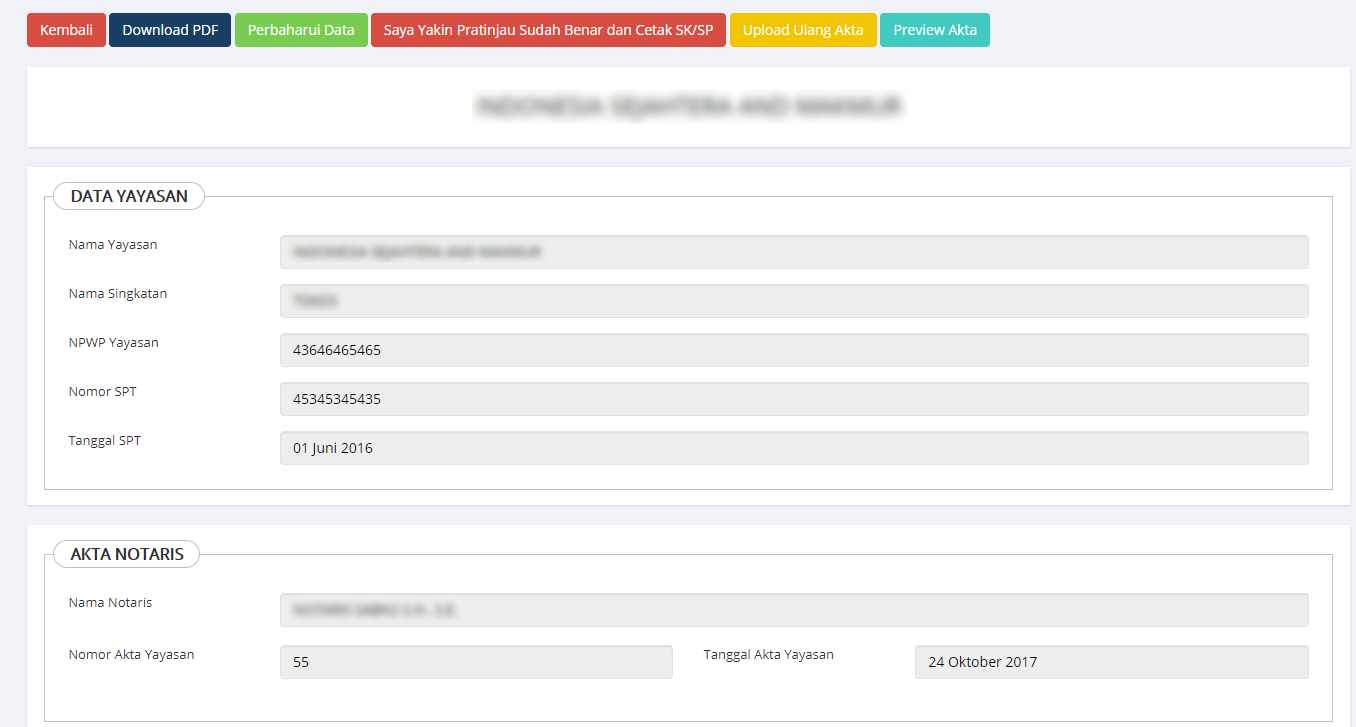
Task: Download the PDF document
Action: click(x=170, y=30)
